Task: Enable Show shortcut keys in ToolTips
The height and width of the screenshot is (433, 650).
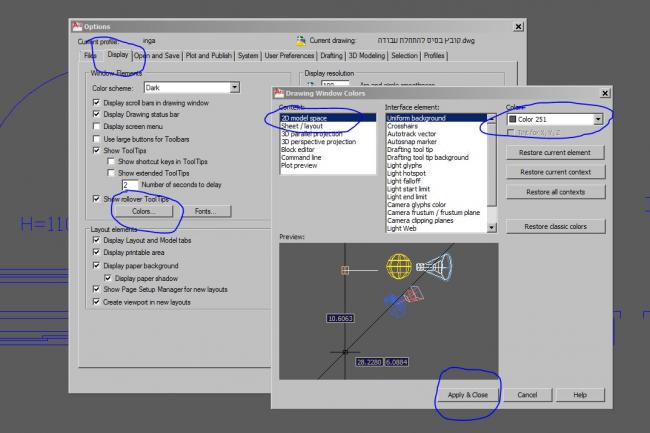Action: [111, 161]
